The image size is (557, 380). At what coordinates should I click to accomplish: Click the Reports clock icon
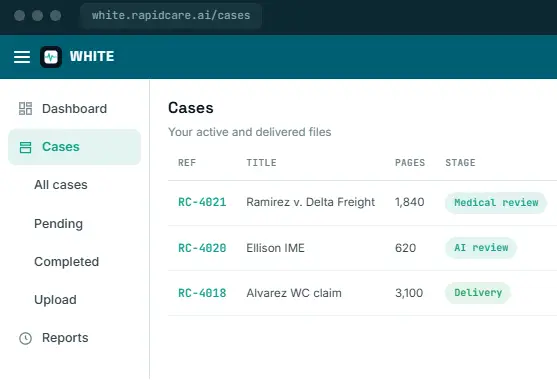pyautogui.click(x=25, y=338)
